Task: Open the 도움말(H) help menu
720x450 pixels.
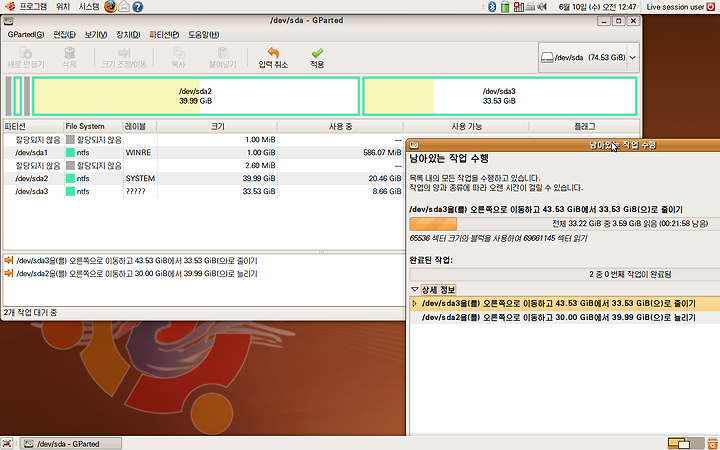Action: point(203,35)
